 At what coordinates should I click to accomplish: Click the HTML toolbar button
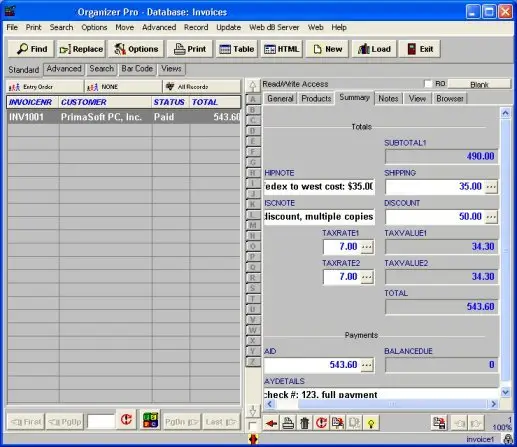(282, 49)
